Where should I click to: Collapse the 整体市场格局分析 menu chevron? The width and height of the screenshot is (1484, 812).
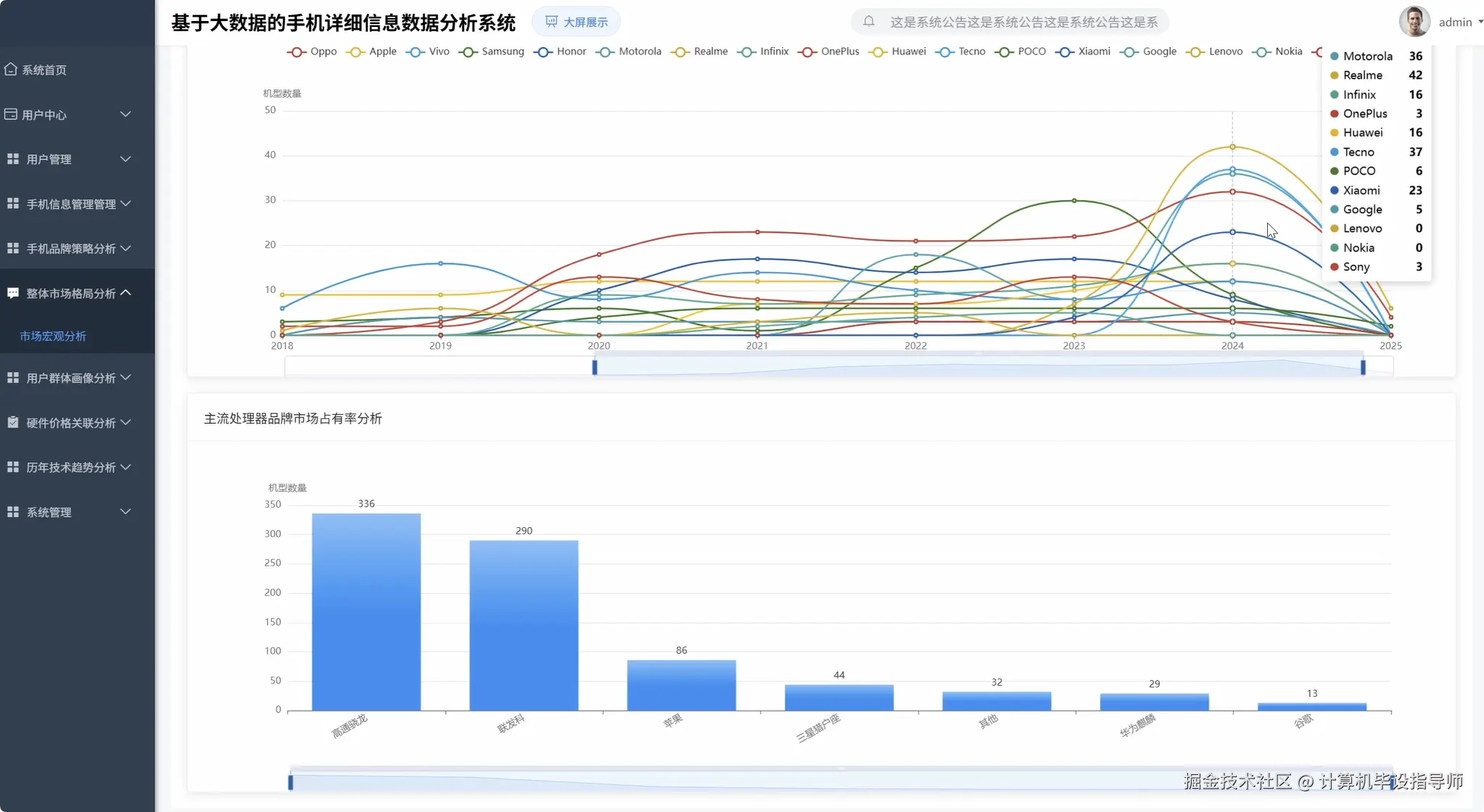point(125,293)
